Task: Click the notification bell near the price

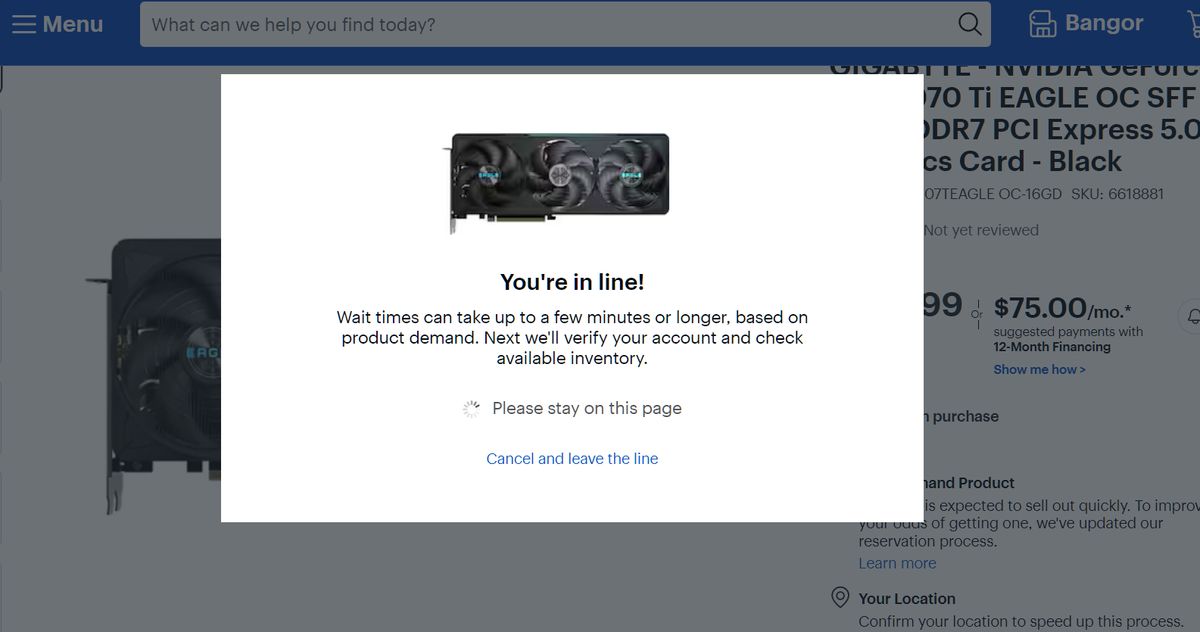Action: click(x=1192, y=315)
